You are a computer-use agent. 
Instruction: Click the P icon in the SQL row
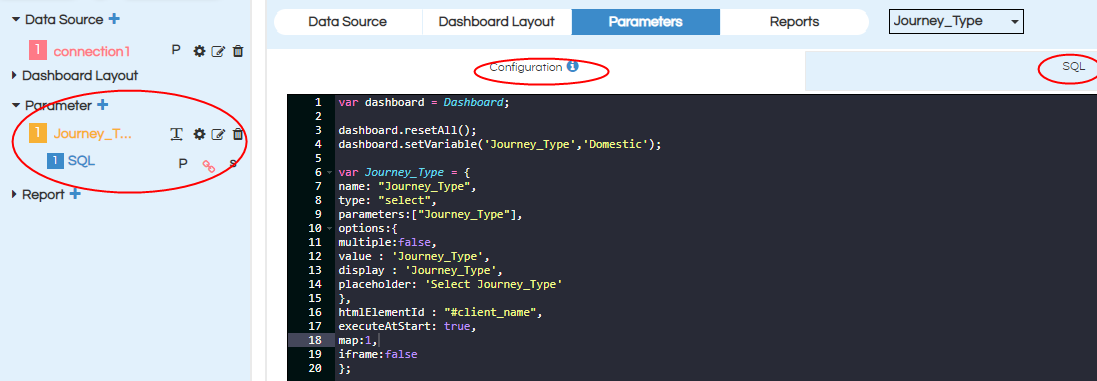(183, 164)
